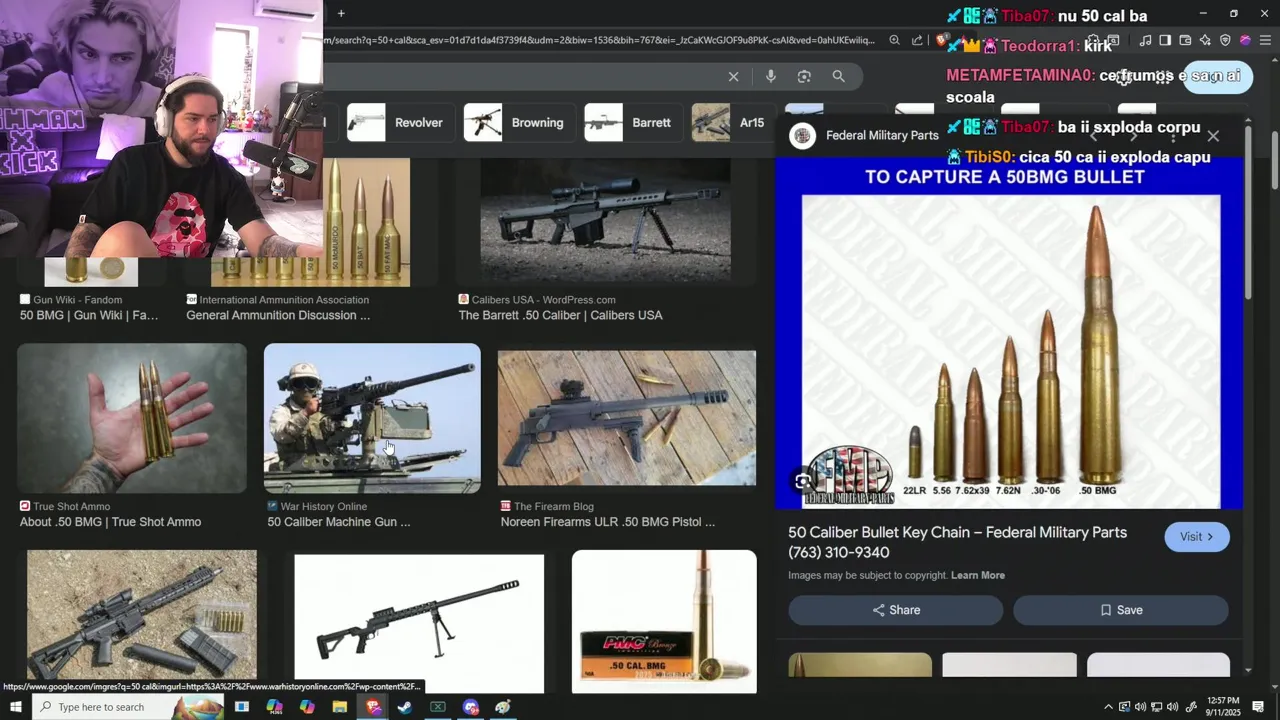Open Brave VPN shield icon
This screenshot has height=720, width=1280.
click(1225, 40)
